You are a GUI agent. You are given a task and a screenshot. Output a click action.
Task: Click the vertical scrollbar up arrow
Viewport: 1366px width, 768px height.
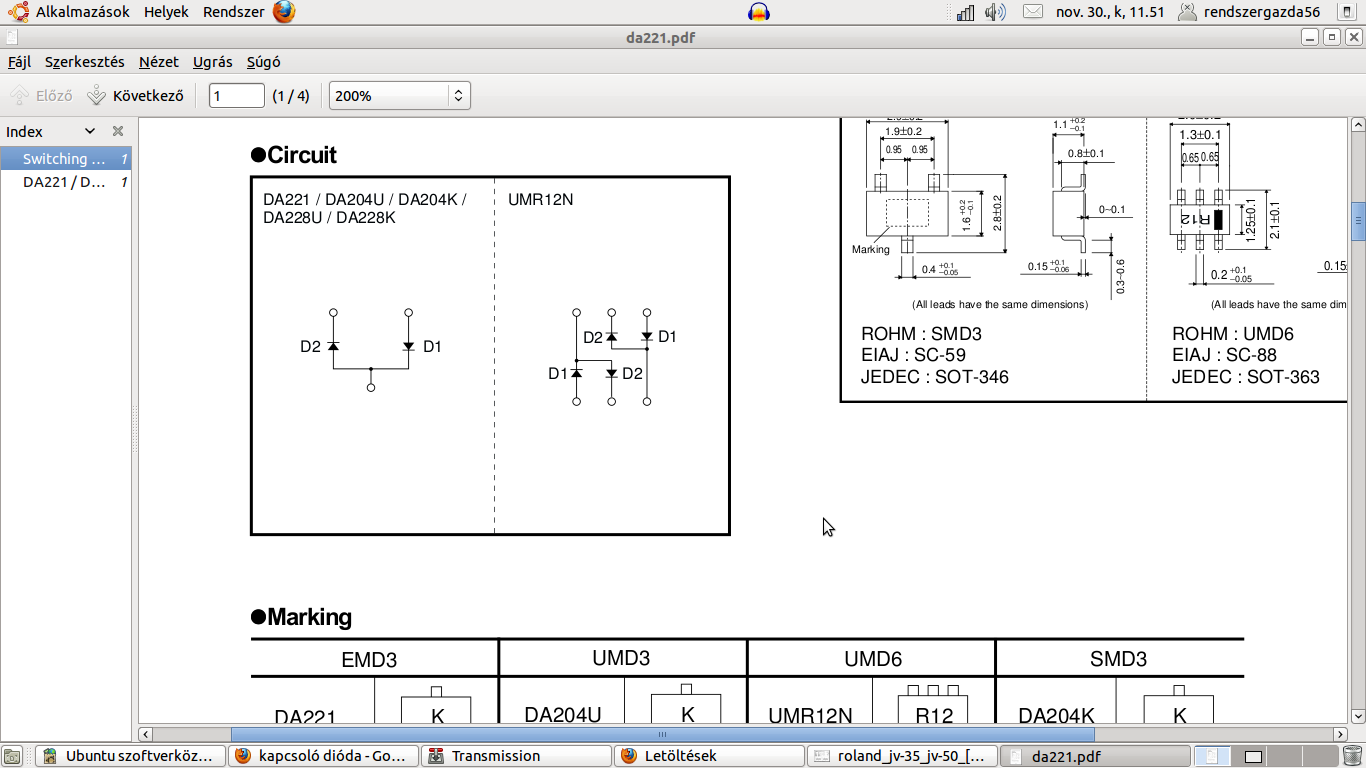click(x=1358, y=125)
